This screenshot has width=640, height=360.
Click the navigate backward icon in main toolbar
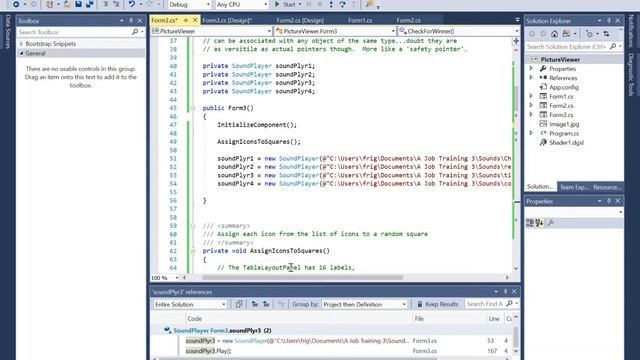16,4
